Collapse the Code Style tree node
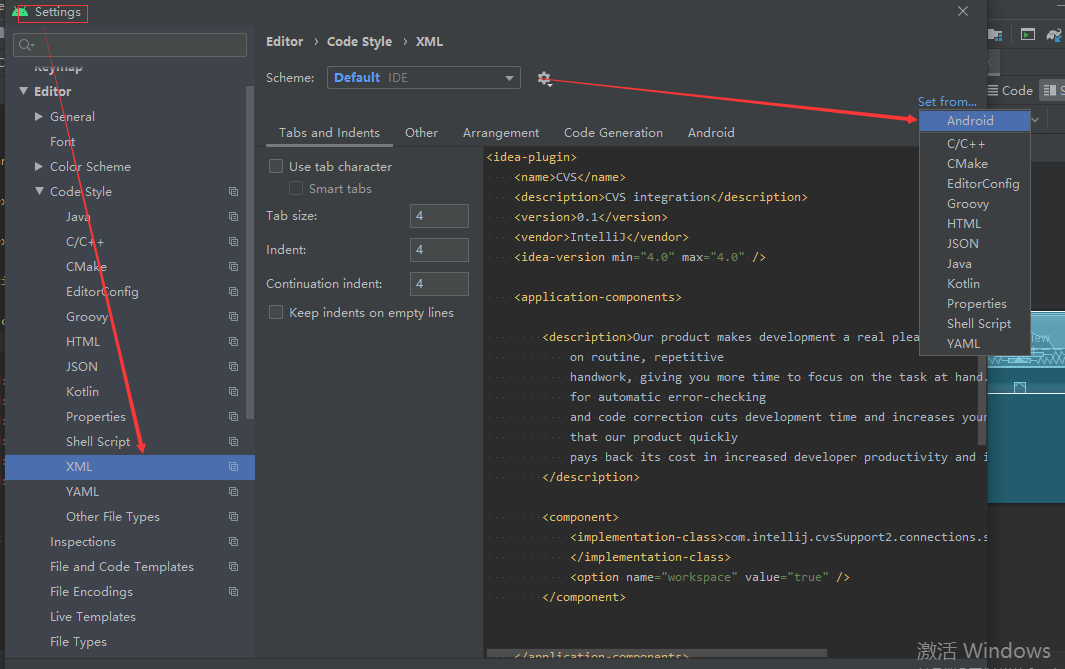The width and height of the screenshot is (1065, 669). tap(39, 192)
